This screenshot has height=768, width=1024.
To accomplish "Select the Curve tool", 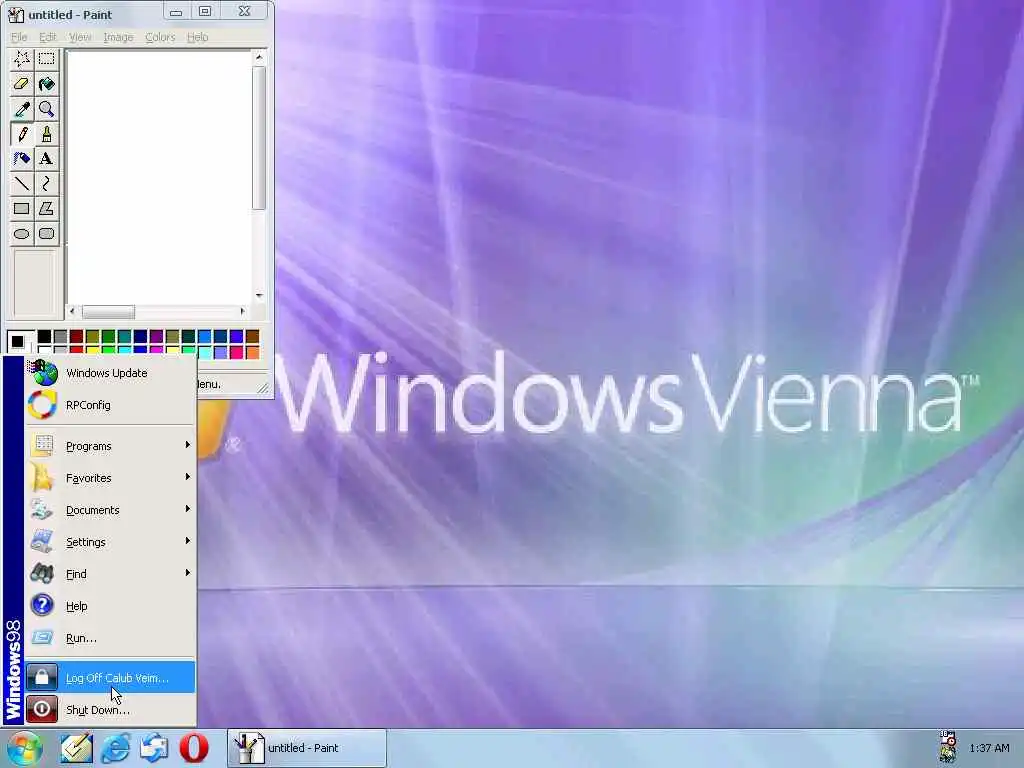I will click(x=46, y=184).
